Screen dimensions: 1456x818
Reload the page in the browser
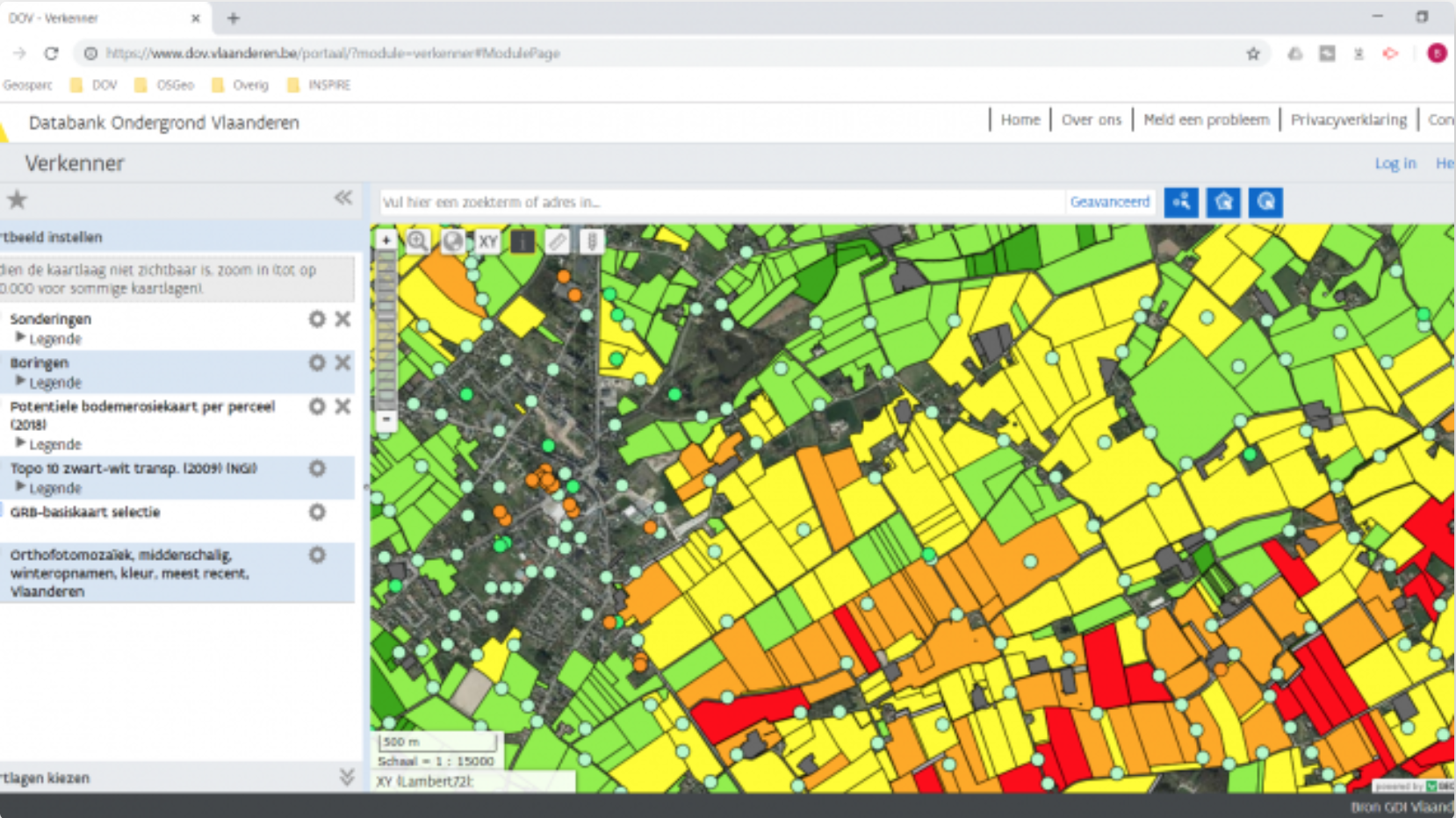pyautogui.click(x=51, y=54)
